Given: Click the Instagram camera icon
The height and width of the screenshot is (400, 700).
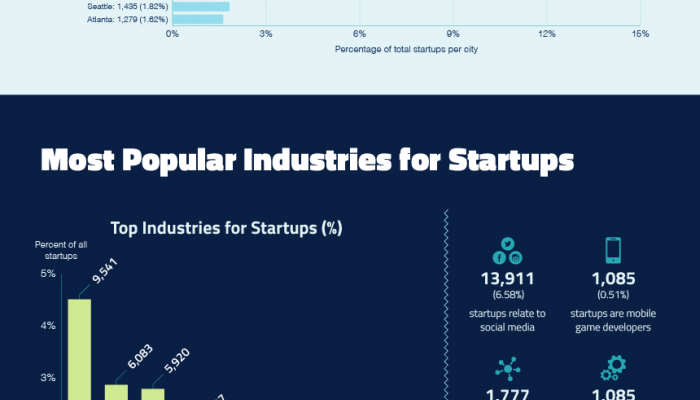Looking at the screenshot, I should click(516, 258).
